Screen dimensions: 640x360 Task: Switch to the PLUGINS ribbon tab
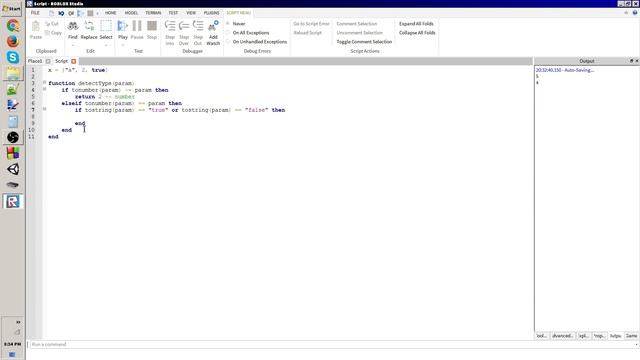pos(211,13)
